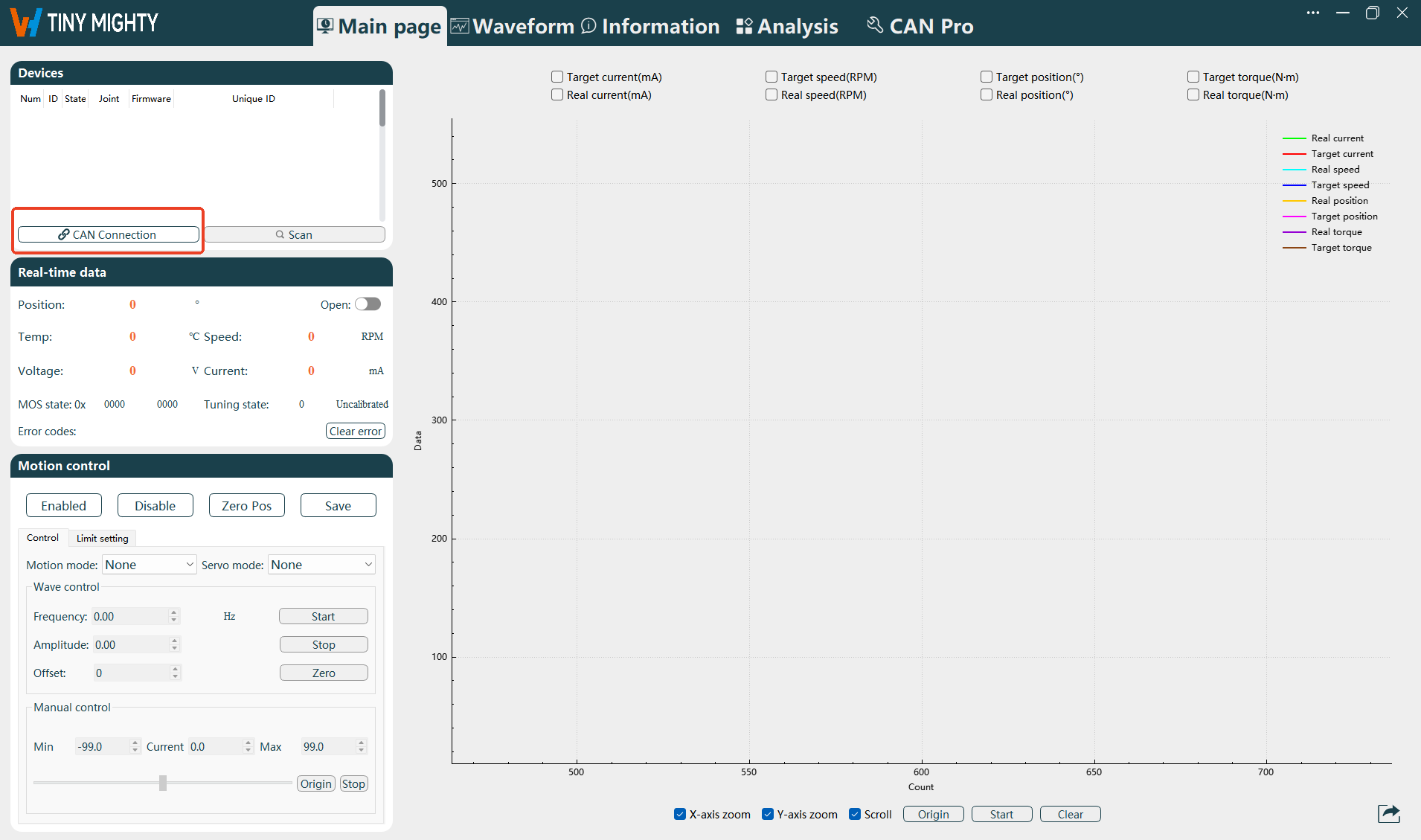Switch to the Limit setting tab
The width and height of the screenshot is (1421, 840).
click(x=102, y=538)
